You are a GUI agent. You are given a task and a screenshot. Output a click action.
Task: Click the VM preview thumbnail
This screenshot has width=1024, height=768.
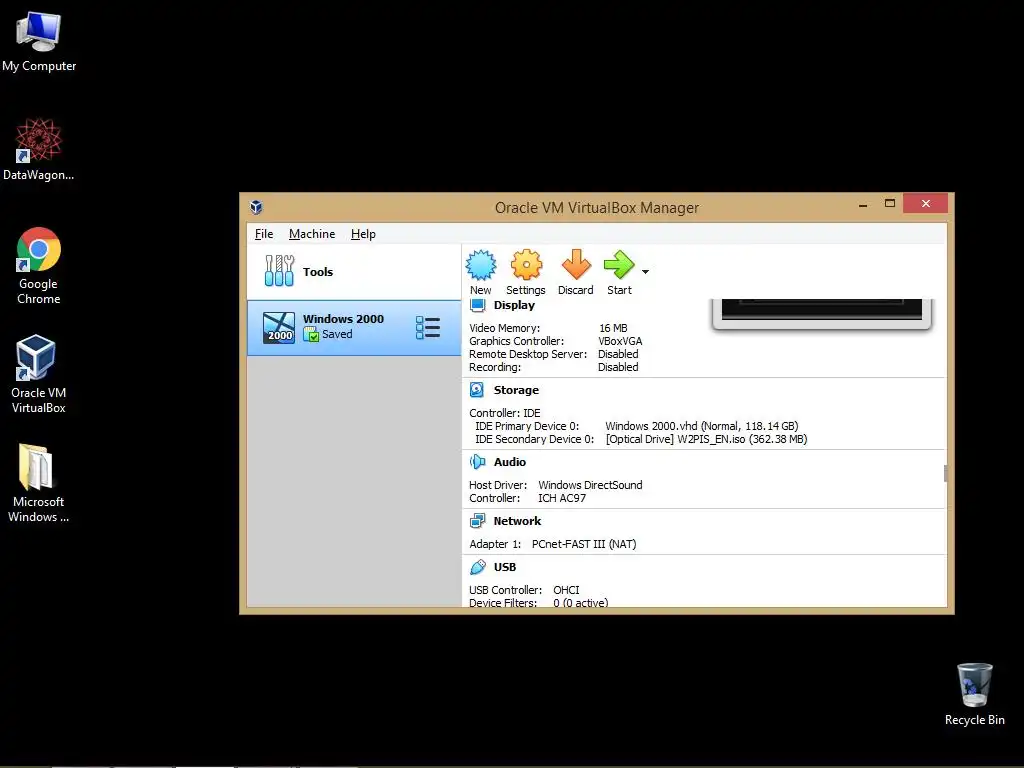[822, 313]
